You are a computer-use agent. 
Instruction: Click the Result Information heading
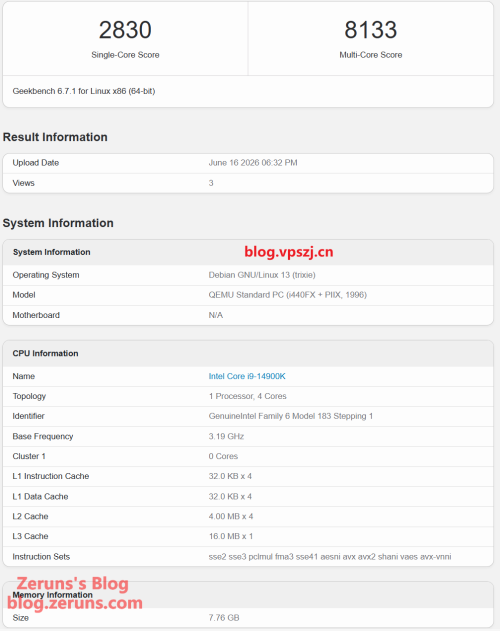coord(55,137)
